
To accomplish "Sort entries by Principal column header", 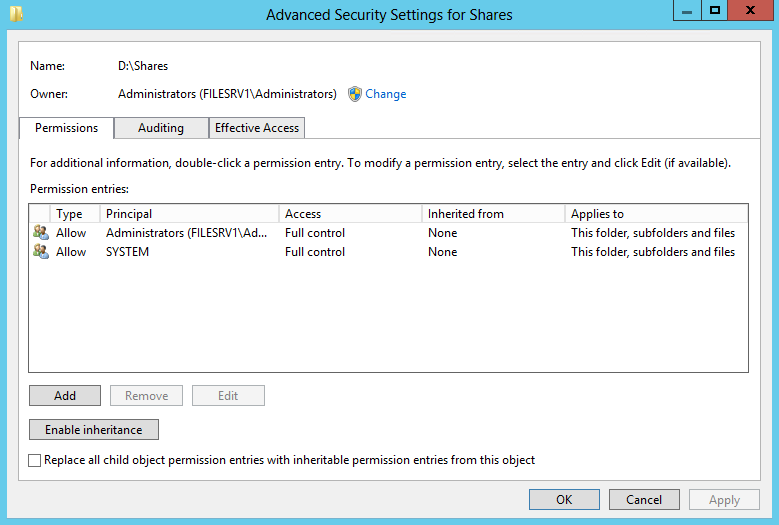I will pos(189,214).
